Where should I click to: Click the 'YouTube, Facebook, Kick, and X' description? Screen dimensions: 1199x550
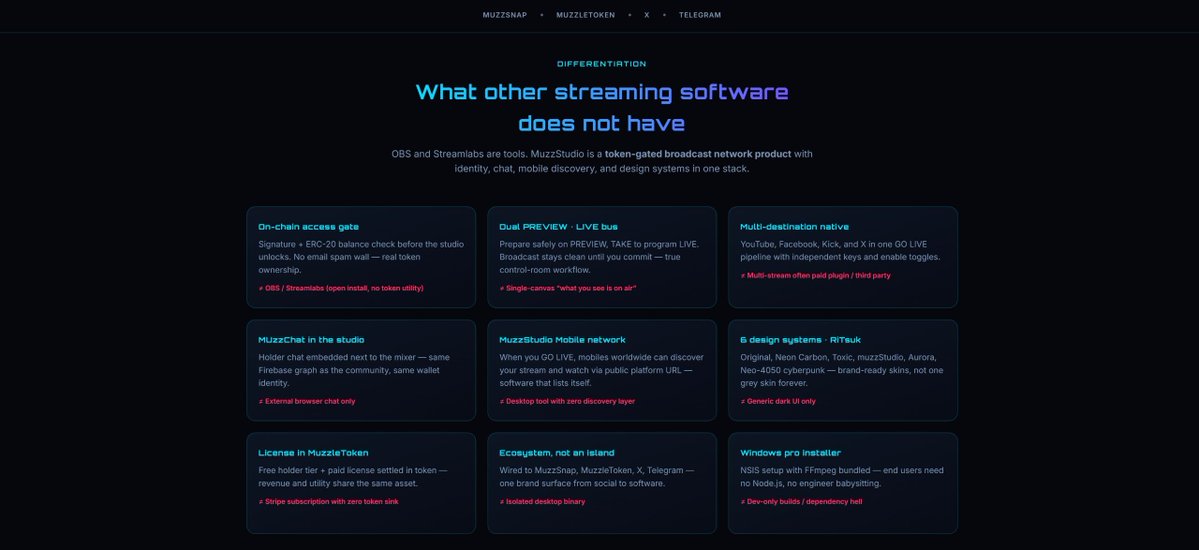coord(840,251)
